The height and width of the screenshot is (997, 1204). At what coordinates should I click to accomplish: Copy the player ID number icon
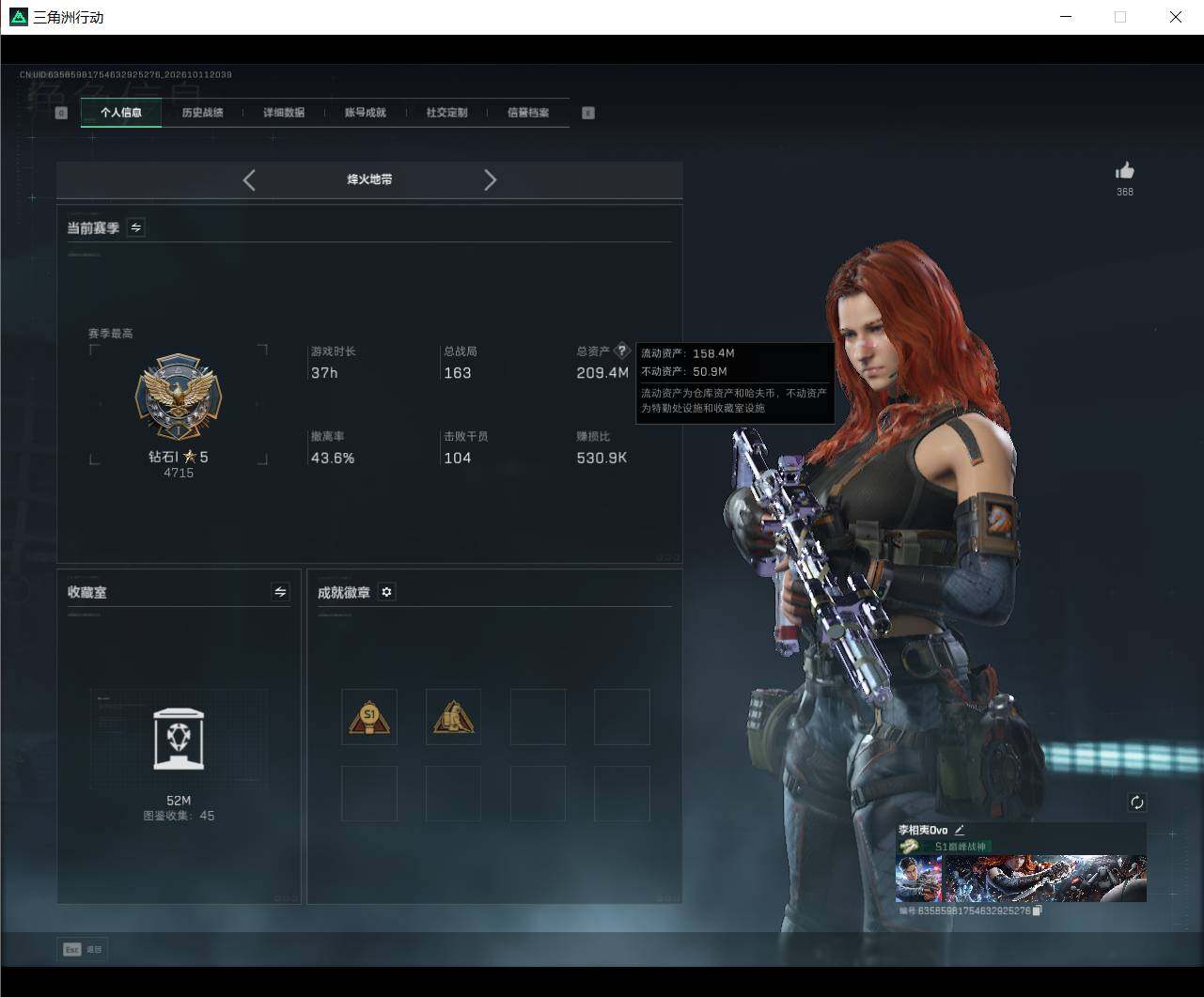(x=1037, y=911)
